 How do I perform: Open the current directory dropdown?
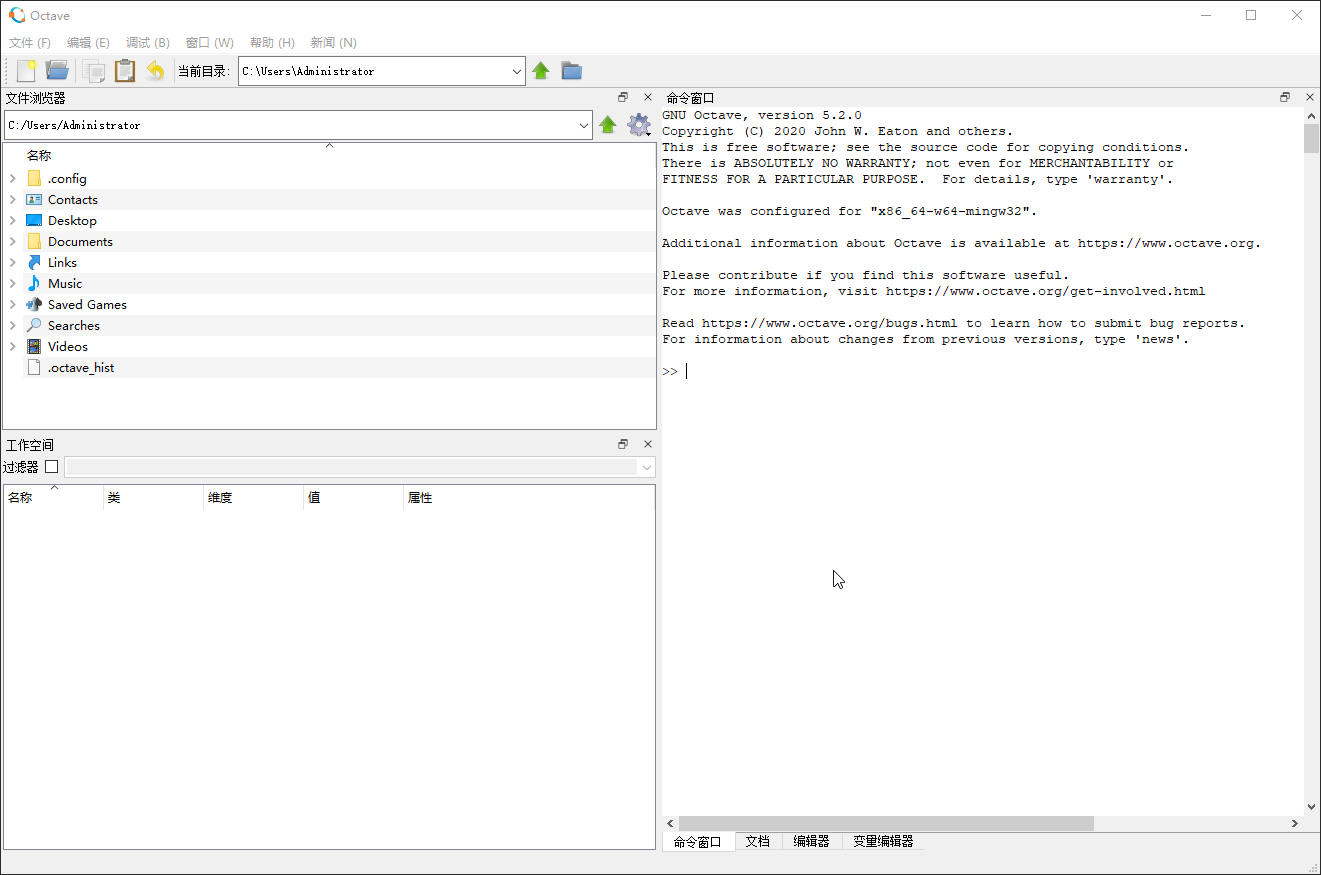click(x=517, y=71)
